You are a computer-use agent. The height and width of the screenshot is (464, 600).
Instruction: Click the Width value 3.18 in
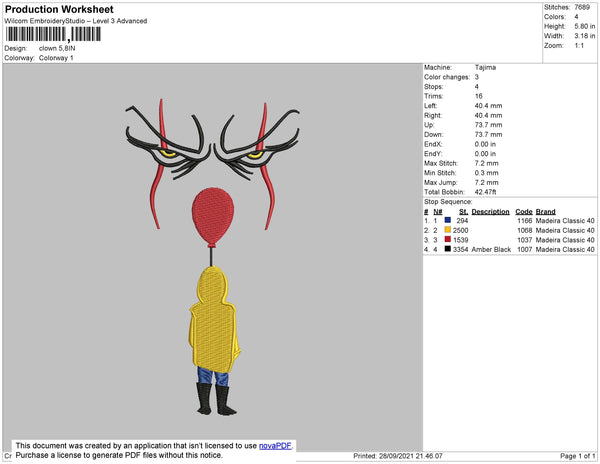tap(585, 36)
